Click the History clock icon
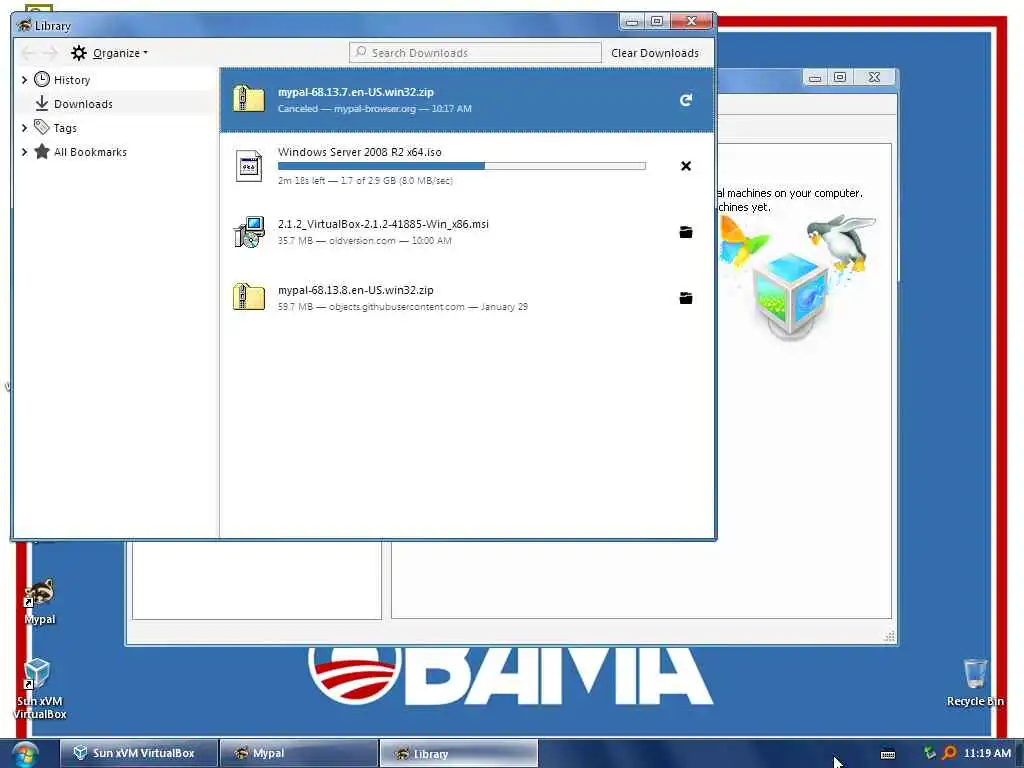The height and width of the screenshot is (768, 1024). coord(42,80)
